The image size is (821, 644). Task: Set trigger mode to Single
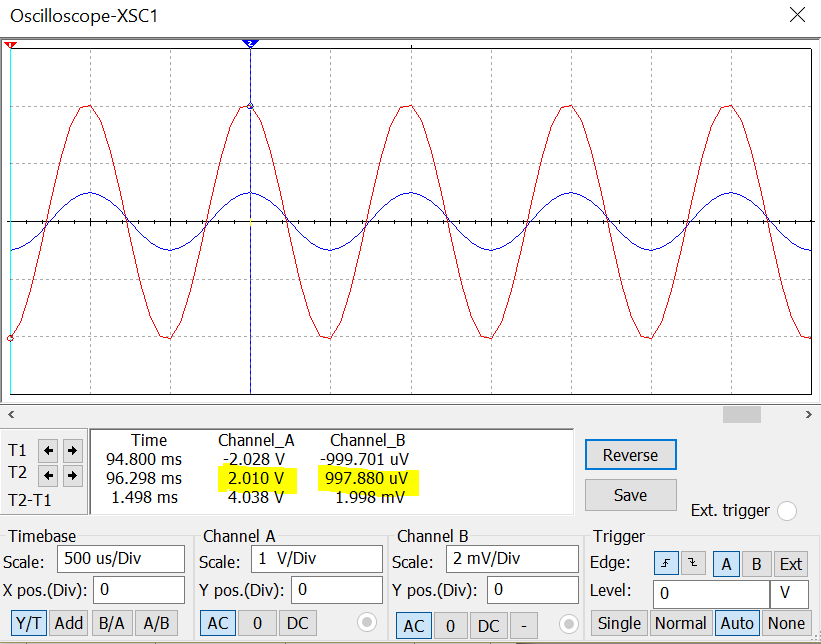(x=620, y=623)
